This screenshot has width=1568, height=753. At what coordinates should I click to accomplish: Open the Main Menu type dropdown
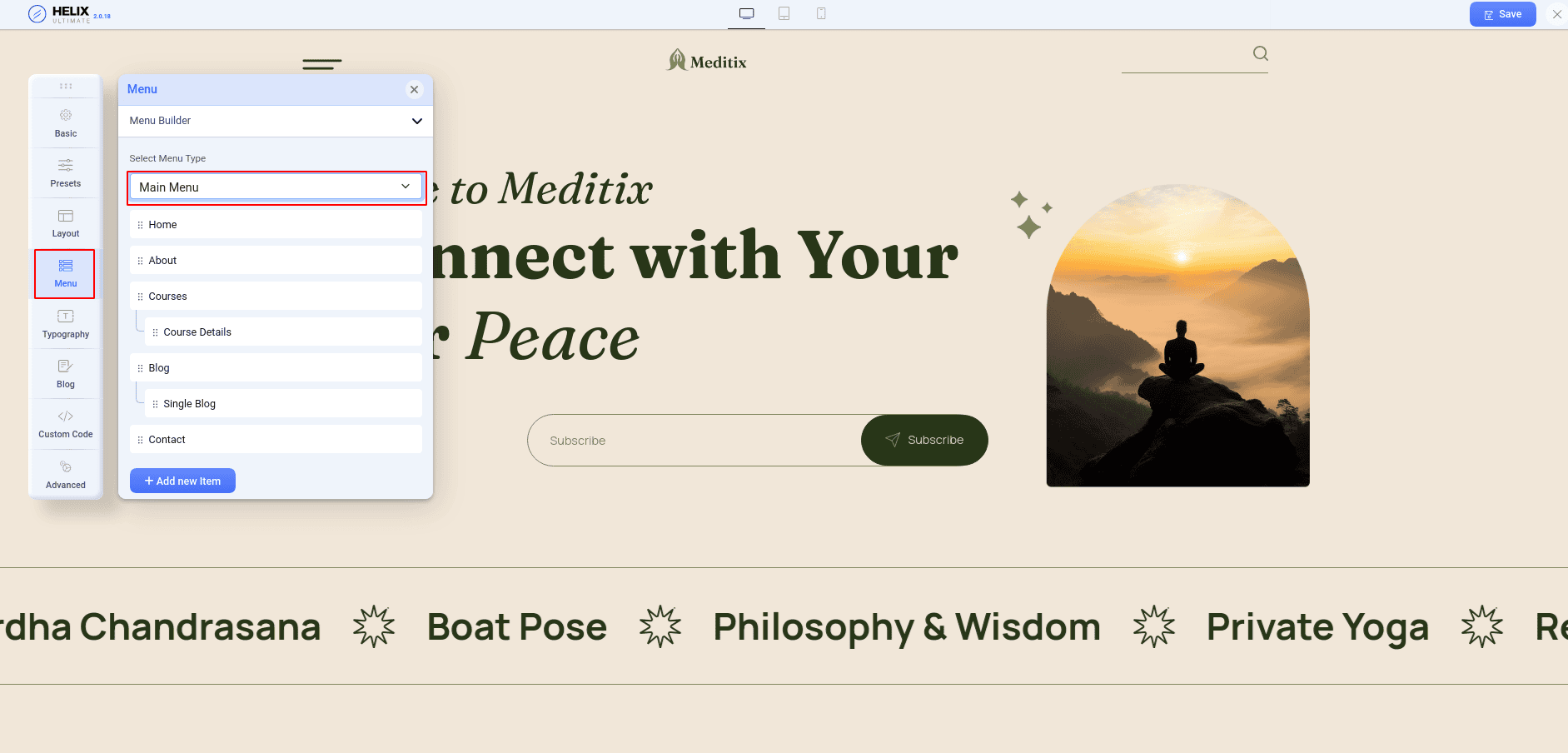[x=276, y=187]
